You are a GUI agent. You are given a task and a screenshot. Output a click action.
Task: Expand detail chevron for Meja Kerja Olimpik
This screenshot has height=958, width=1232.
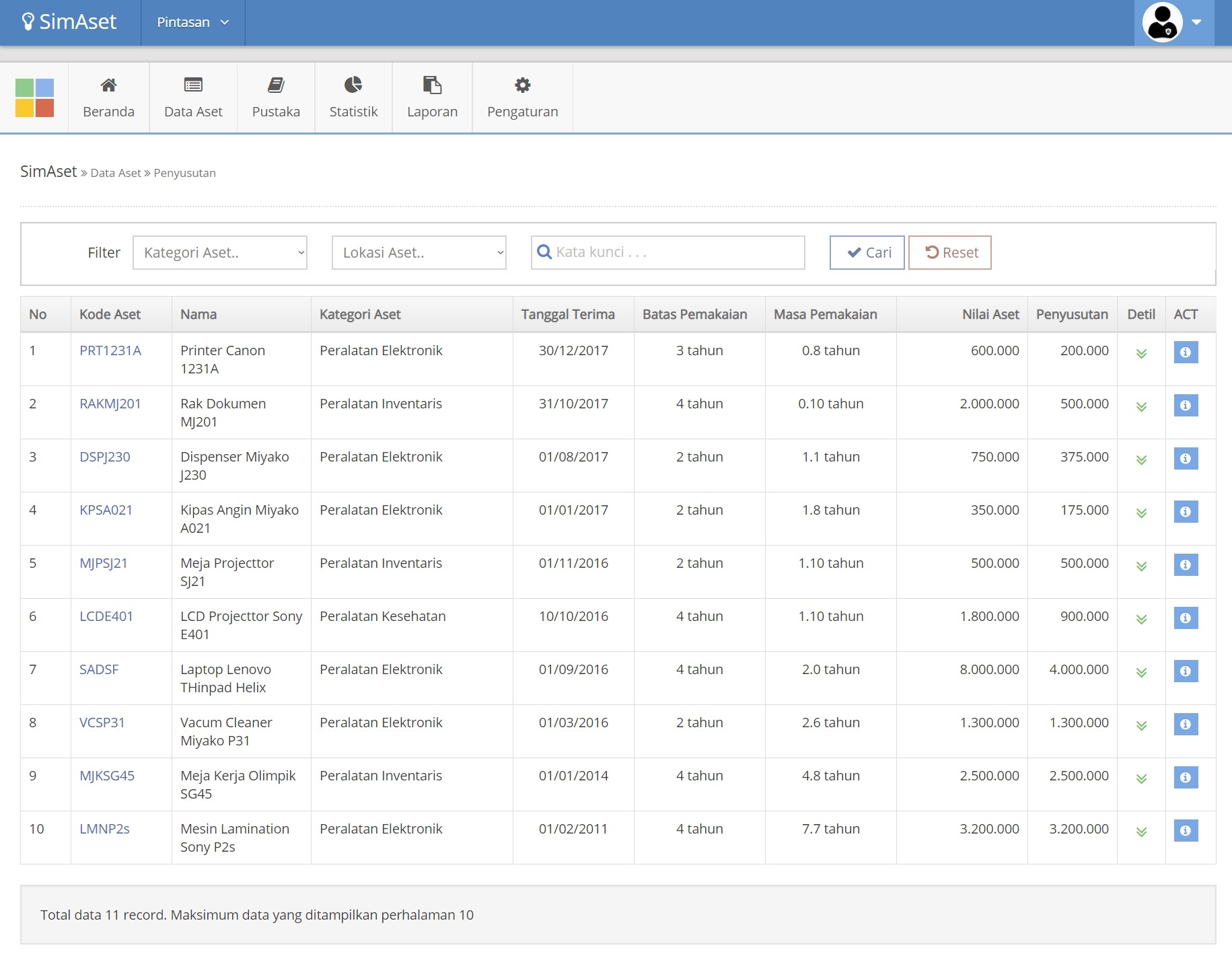click(1141, 779)
